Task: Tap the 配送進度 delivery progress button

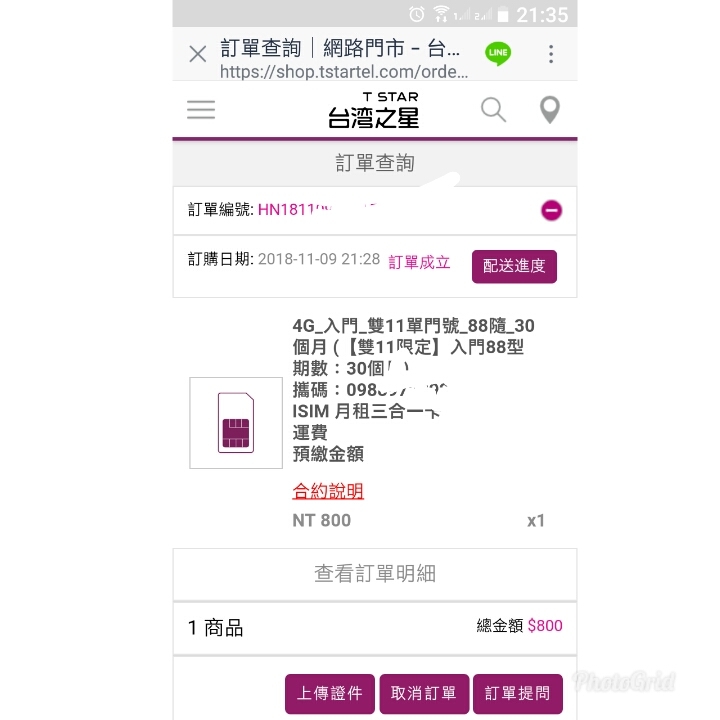Action: click(514, 266)
